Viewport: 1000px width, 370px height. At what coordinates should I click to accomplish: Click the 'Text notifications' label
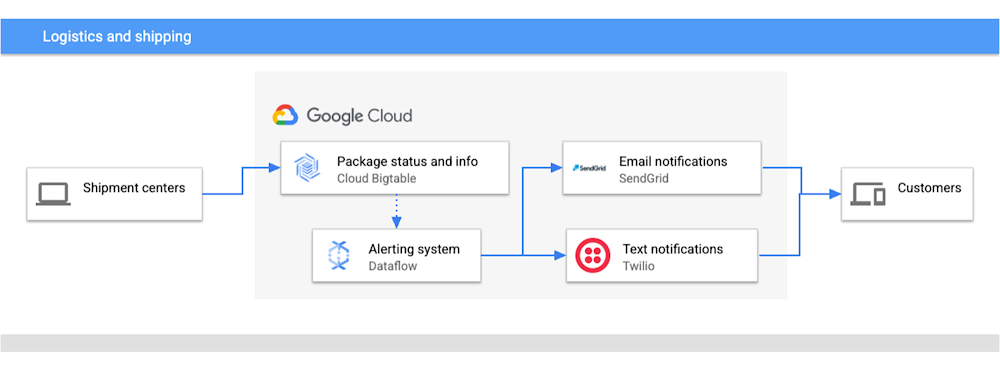point(673,249)
